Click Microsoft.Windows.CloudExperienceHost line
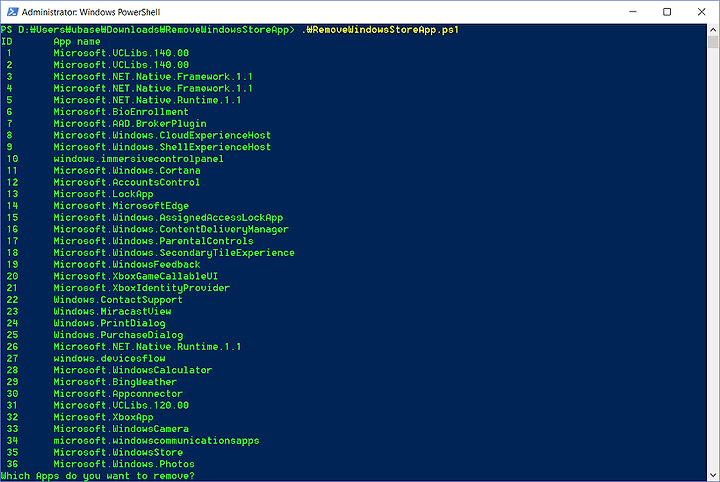The width and height of the screenshot is (720, 482). pos(162,135)
